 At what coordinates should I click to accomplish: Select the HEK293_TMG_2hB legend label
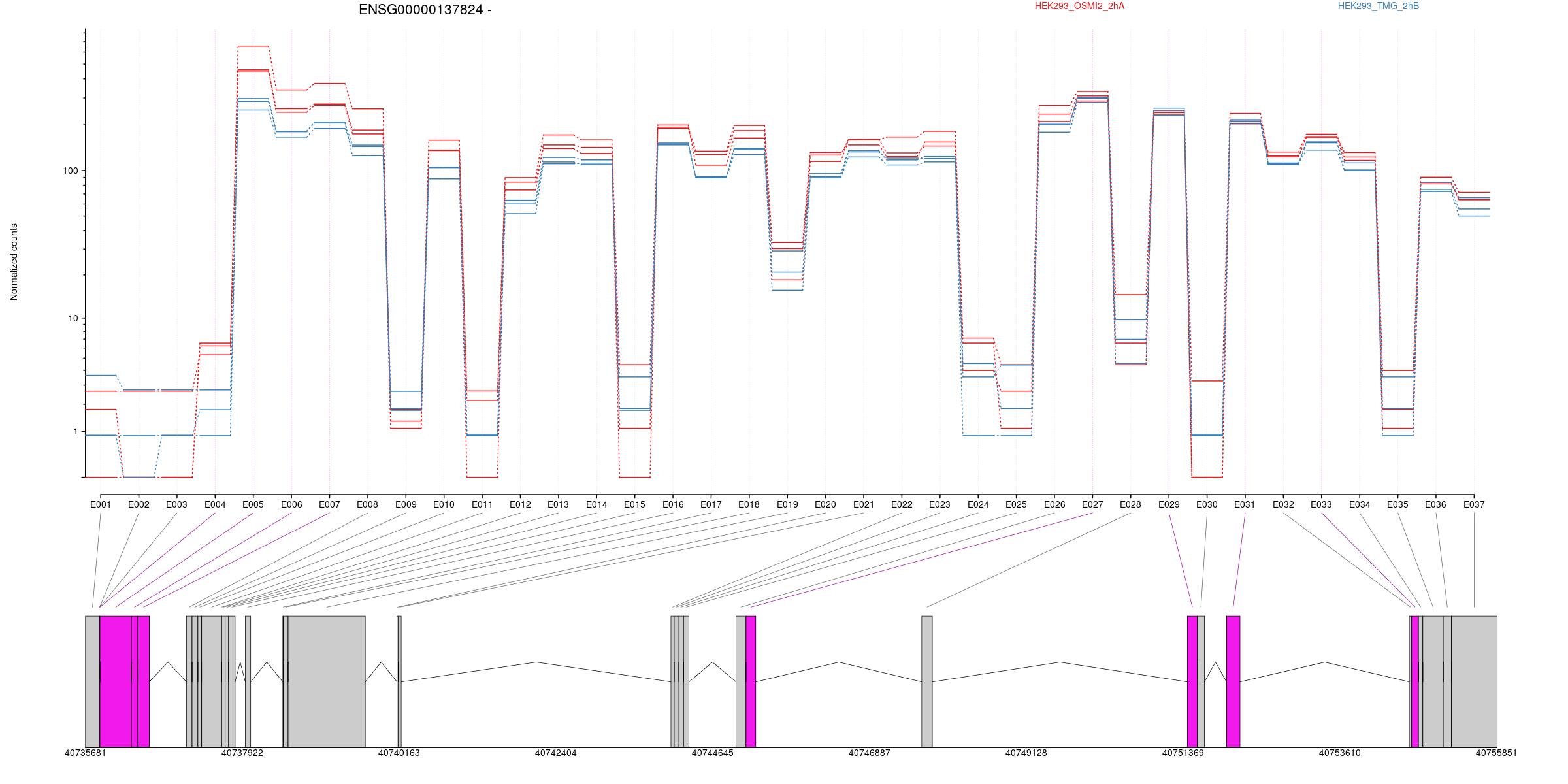(x=1379, y=6)
